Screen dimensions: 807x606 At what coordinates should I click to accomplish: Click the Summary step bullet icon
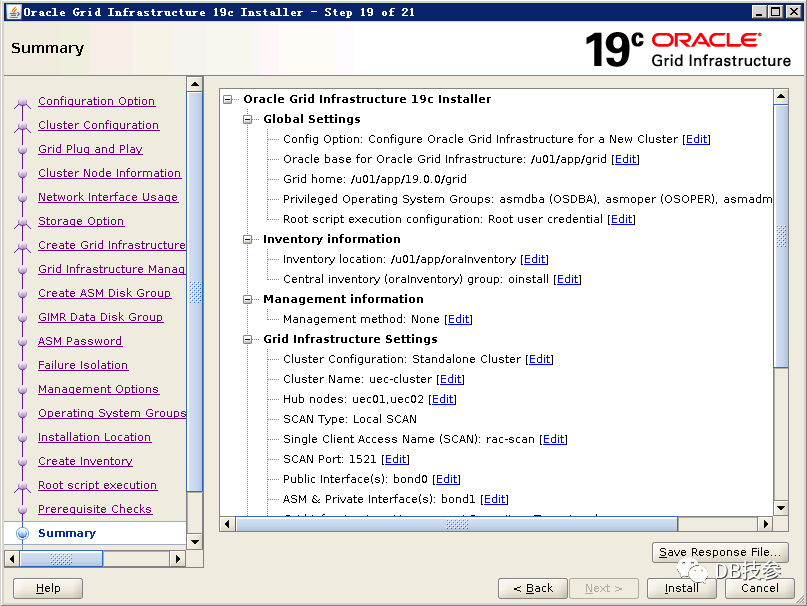(22, 534)
